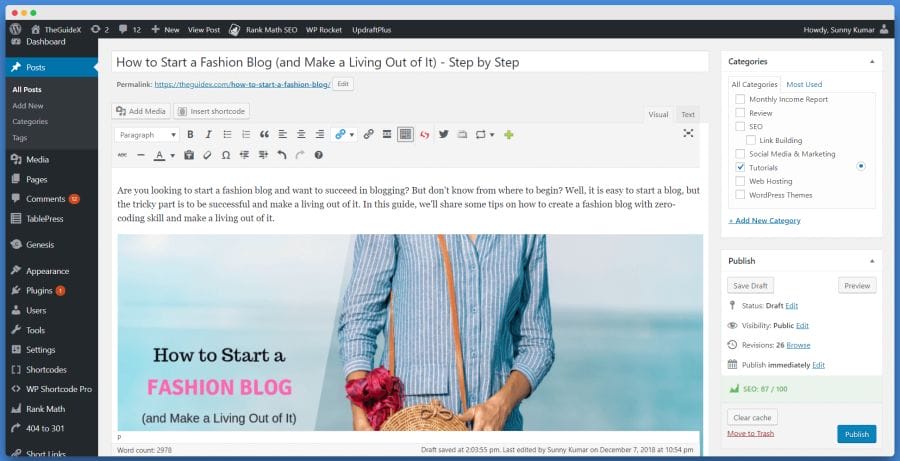Enable distraction-free writing mode

coord(688,133)
